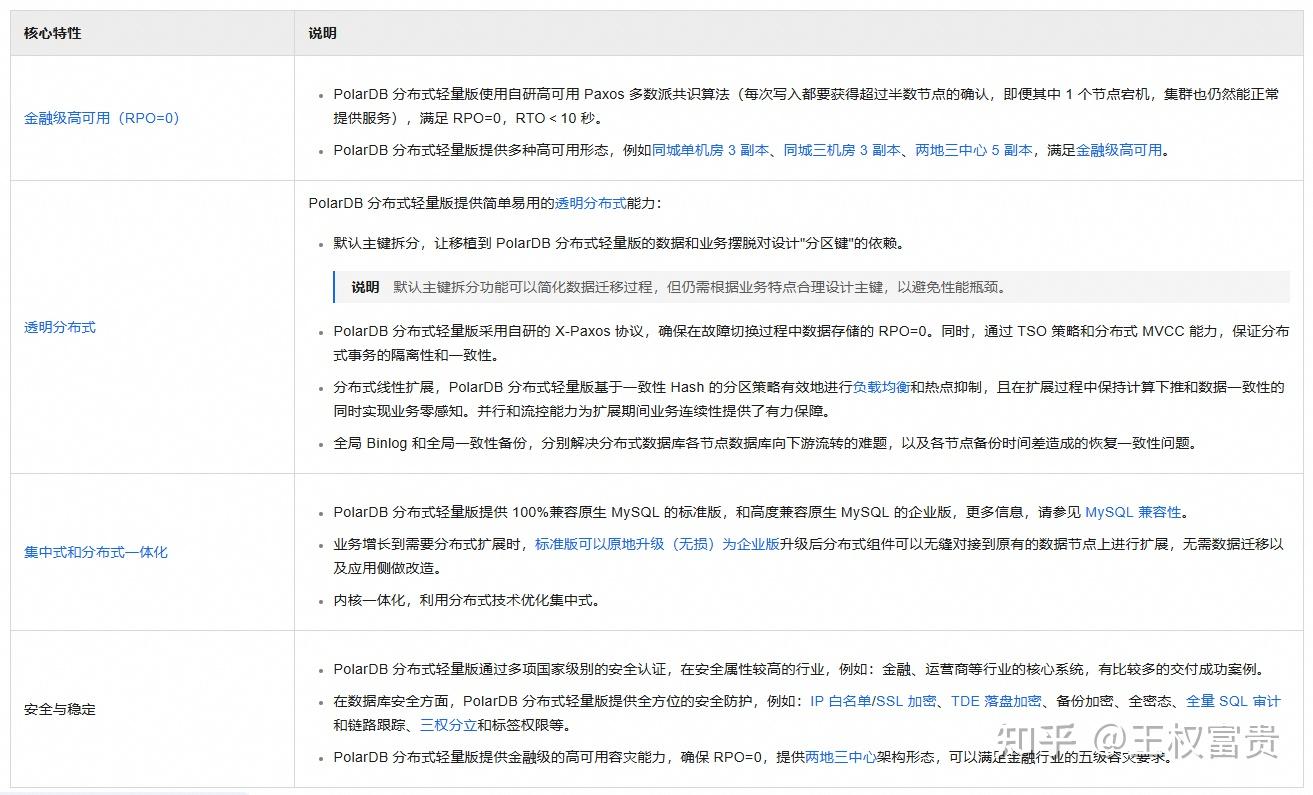Image resolution: width=1313 pixels, height=795 pixels.
Task: Click the MySQL 兼容性 link
Action: pyautogui.click(x=1131, y=512)
